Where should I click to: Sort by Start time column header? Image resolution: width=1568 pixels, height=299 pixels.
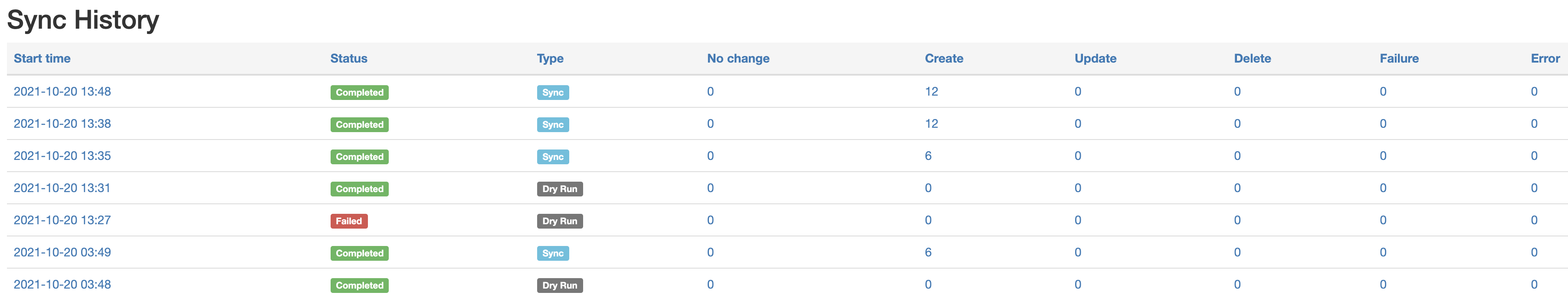tap(42, 59)
